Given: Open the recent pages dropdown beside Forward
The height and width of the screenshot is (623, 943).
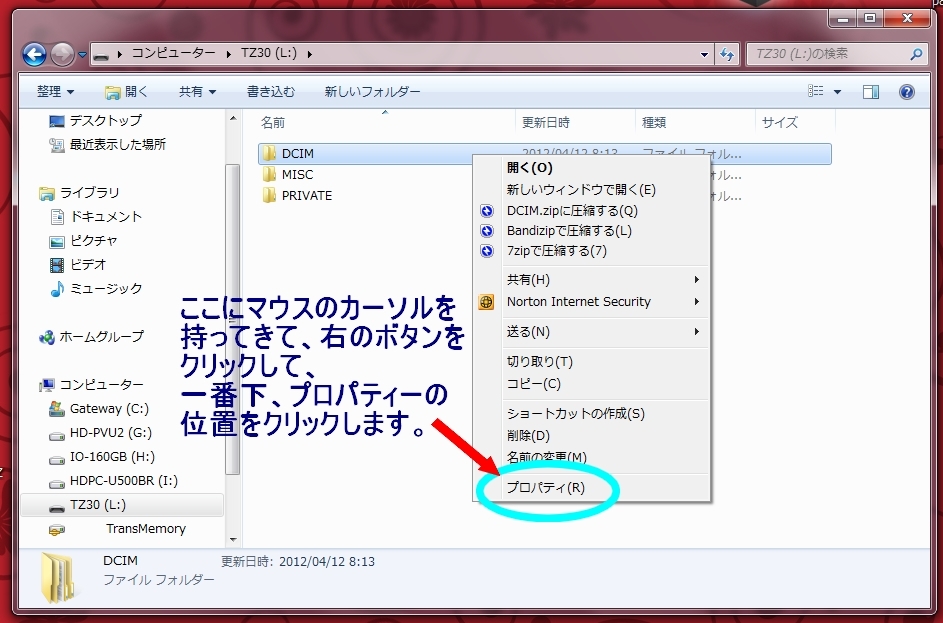Looking at the screenshot, I should pyautogui.click(x=82, y=55).
